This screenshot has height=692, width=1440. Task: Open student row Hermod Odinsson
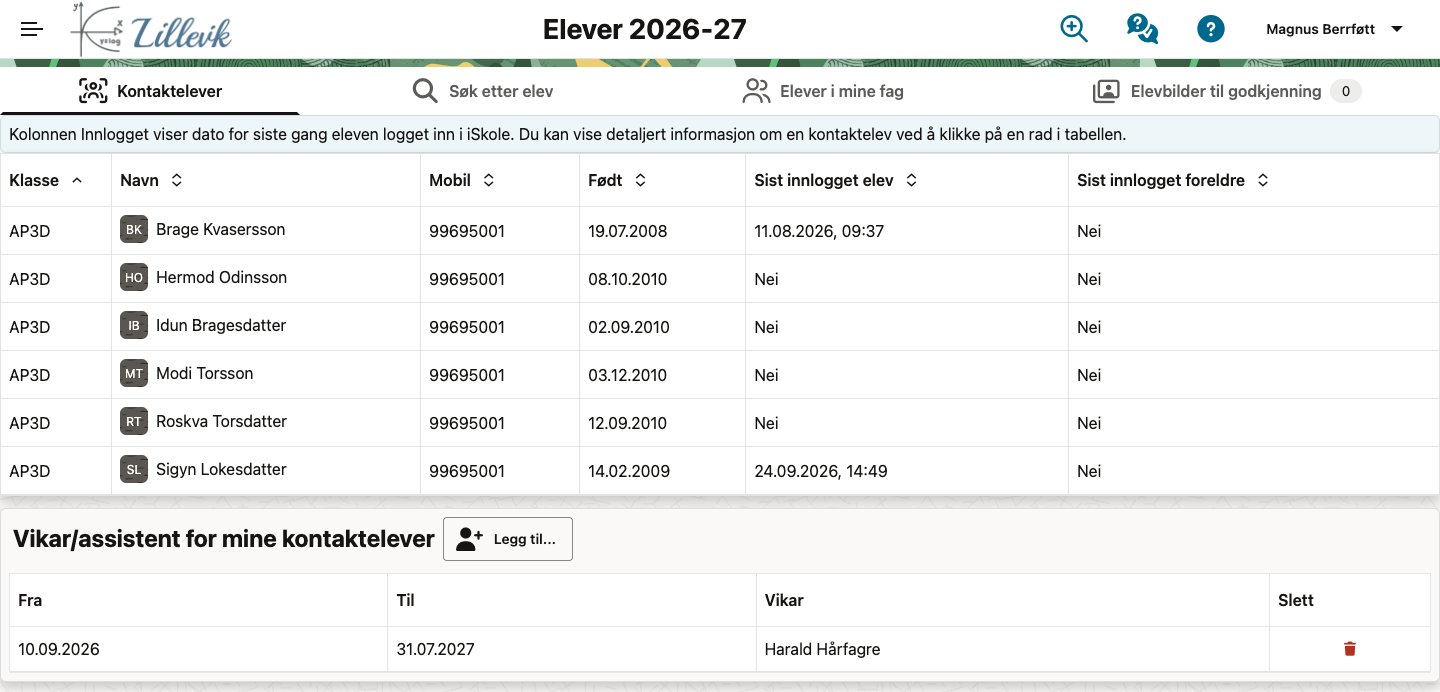720,279
